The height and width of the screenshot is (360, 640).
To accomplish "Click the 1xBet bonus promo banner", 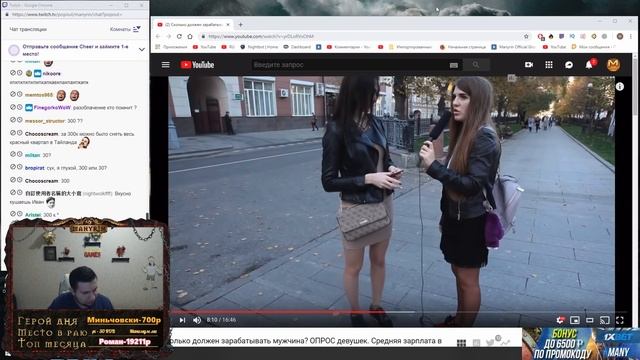I will click(x=581, y=344).
